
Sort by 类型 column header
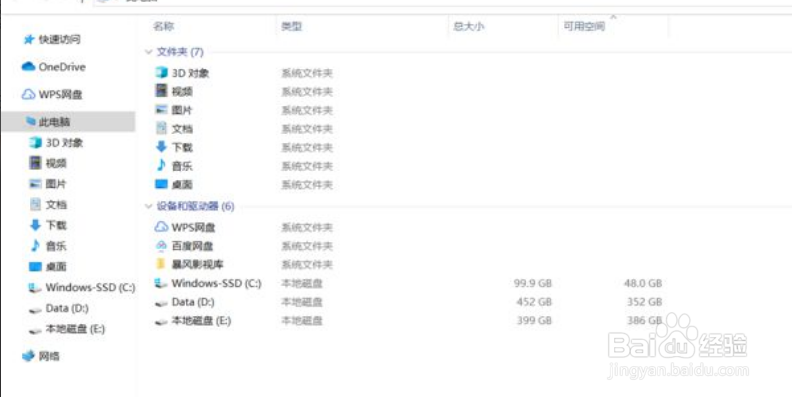pyautogui.click(x=291, y=26)
